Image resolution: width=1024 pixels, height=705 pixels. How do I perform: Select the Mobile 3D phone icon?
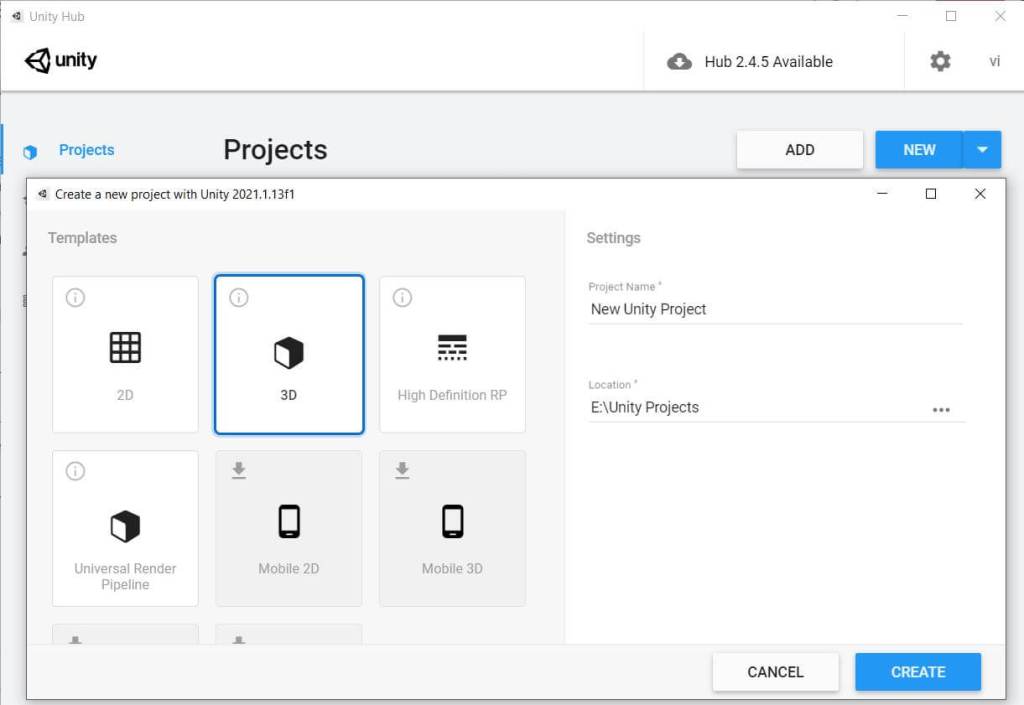452,521
